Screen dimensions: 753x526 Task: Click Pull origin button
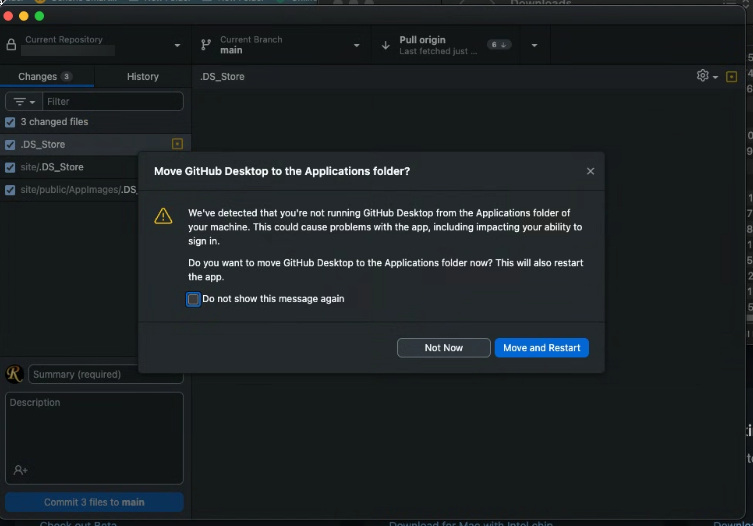pyautogui.click(x=447, y=45)
